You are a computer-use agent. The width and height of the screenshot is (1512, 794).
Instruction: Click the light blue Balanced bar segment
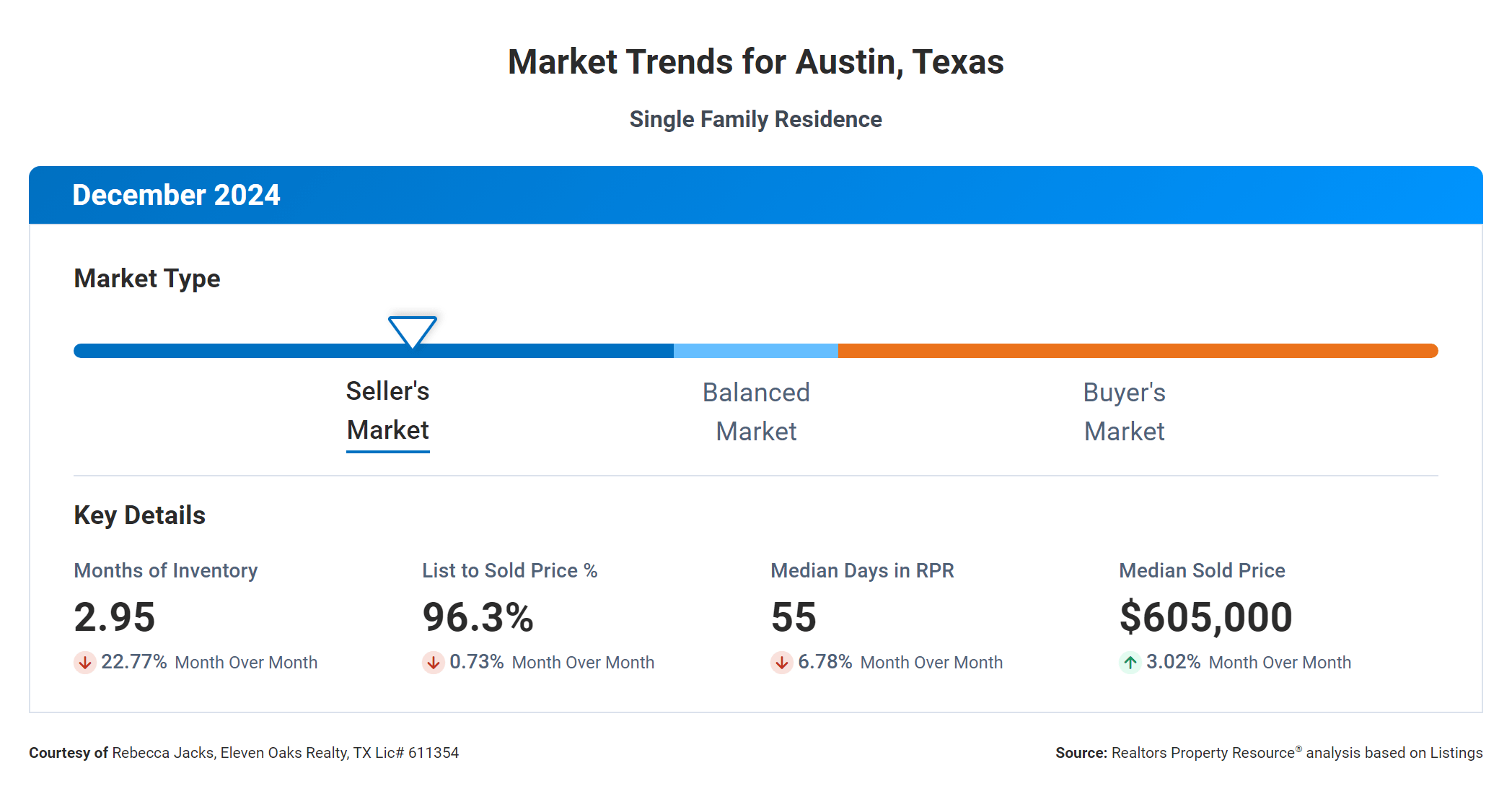756,351
